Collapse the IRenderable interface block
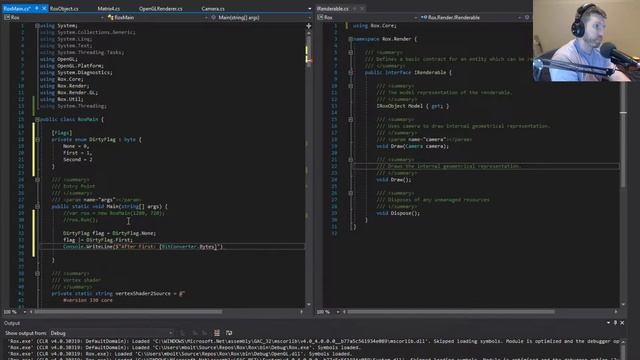The image size is (640, 360). tap(350, 73)
